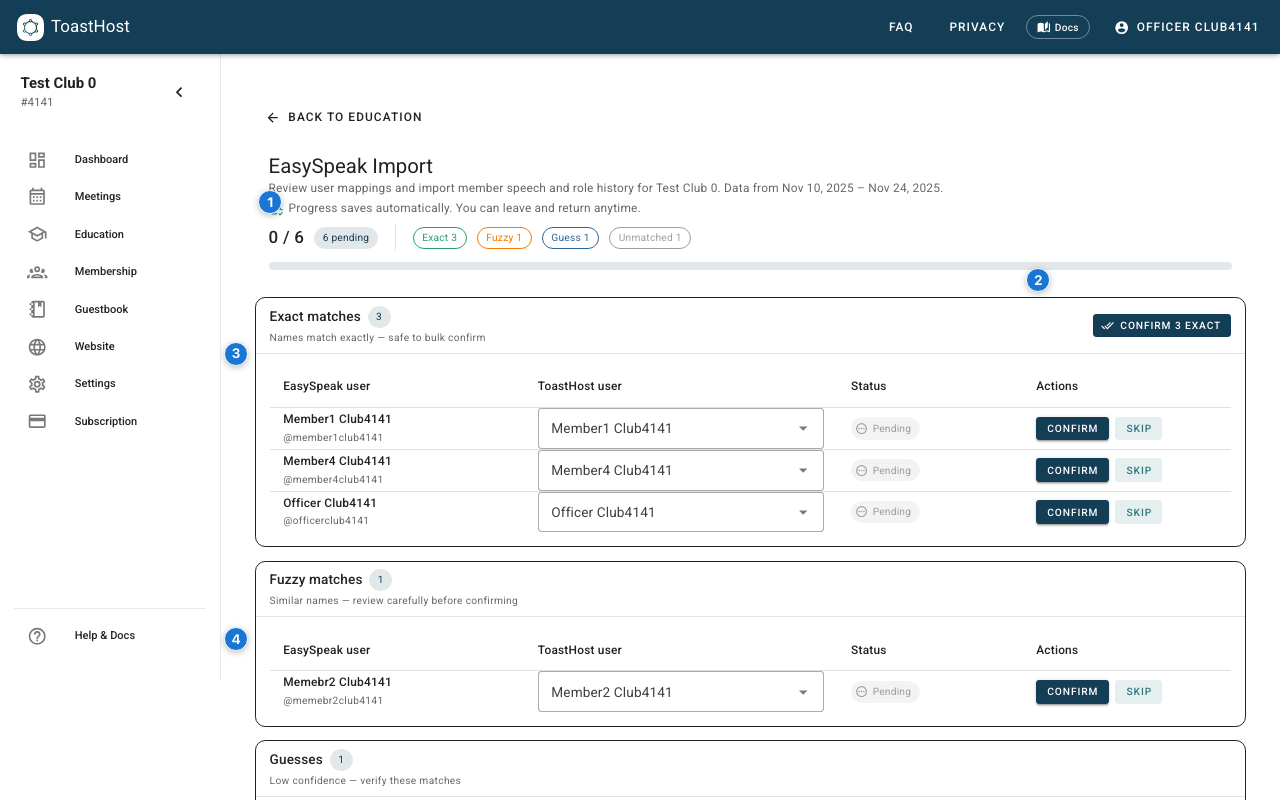
Task: Toggle the Fuzzy 1 filter chip
Action: tap(504, 237)
